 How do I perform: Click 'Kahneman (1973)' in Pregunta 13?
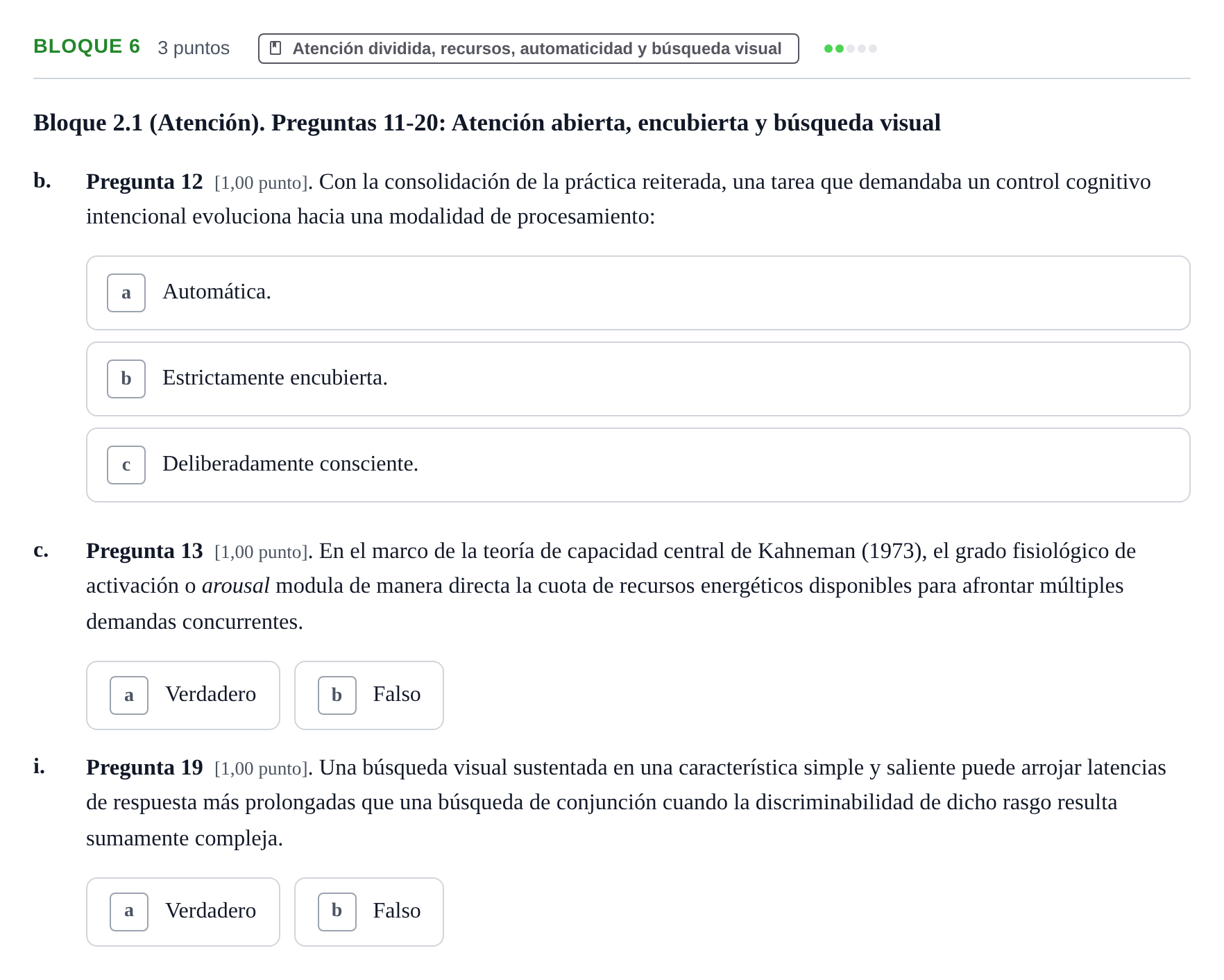842,551
